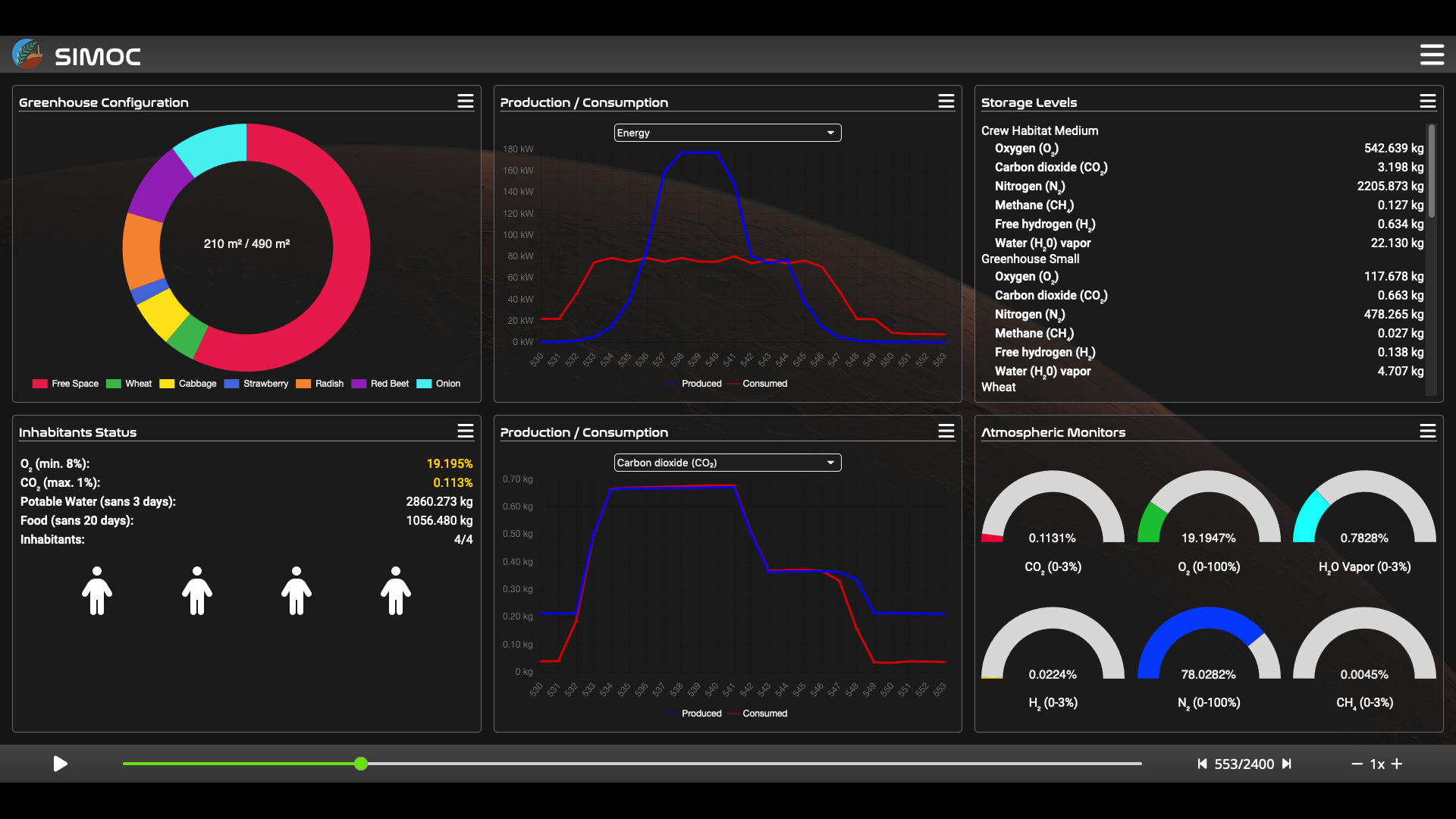Open top Production / Consumption panel menu
Screen dimensions: 1456x819
pos(946,102)
